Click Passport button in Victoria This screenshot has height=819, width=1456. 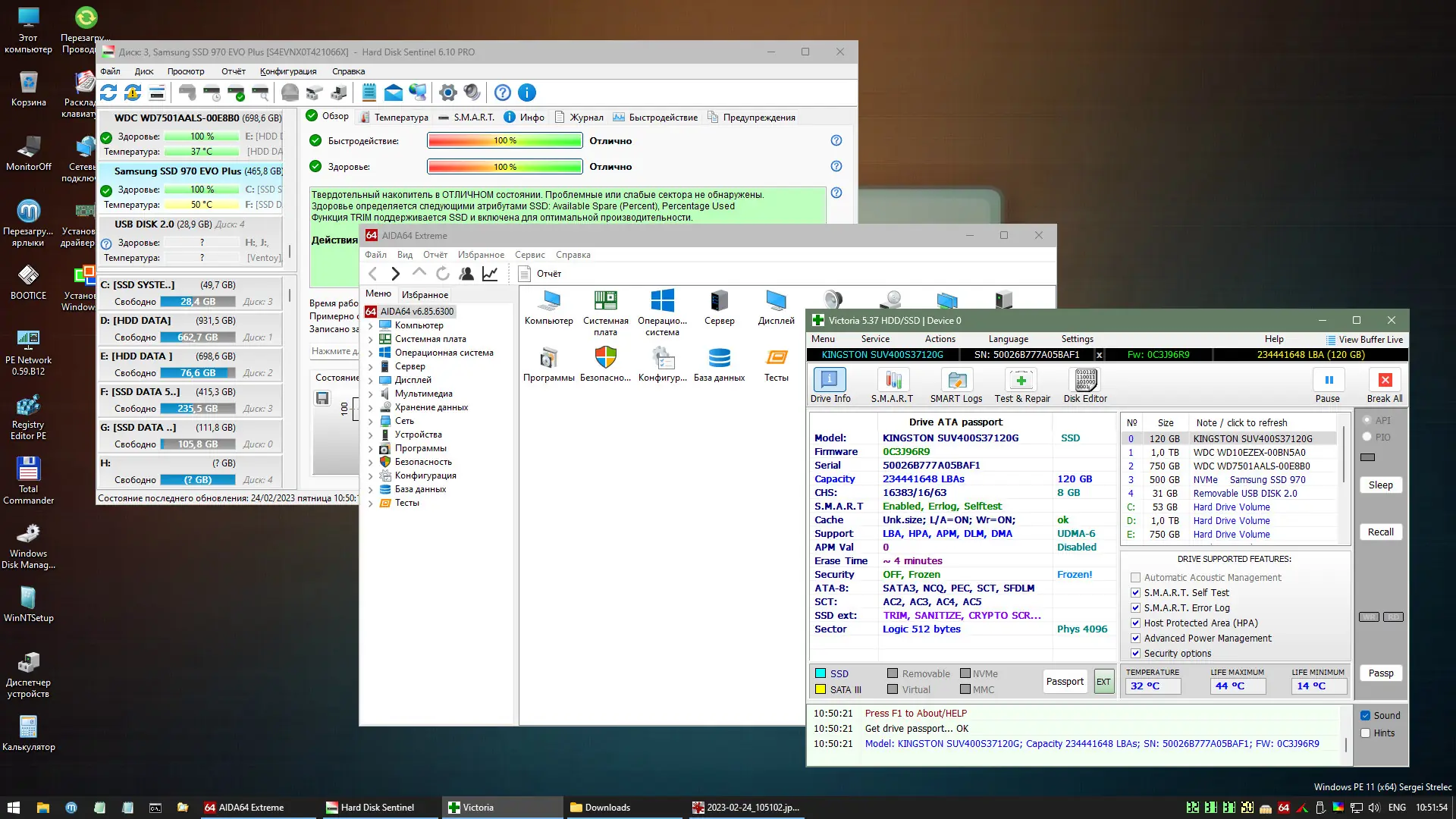(1065, 681)
